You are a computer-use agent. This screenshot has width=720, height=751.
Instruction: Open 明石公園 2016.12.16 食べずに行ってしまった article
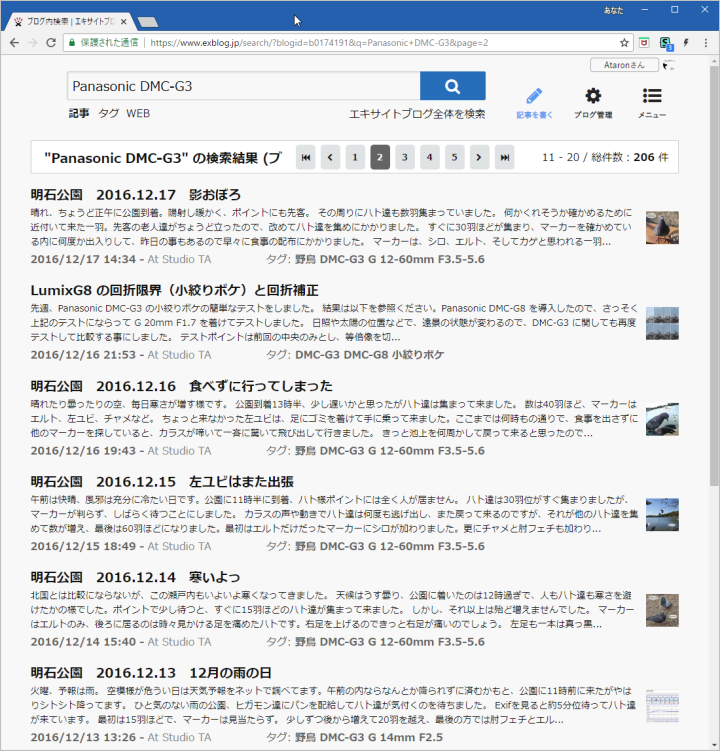click(182, 386)
